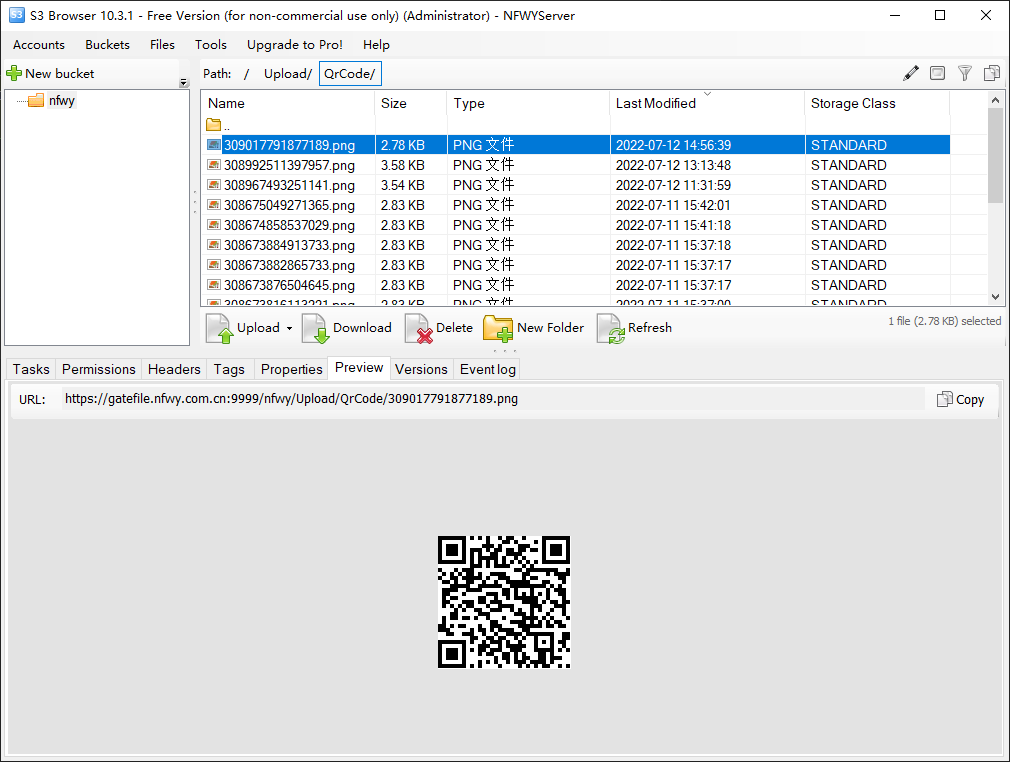Select file 308673876504645.png
The width and height of the screenshot is (1010, 762).
point(289,285)
